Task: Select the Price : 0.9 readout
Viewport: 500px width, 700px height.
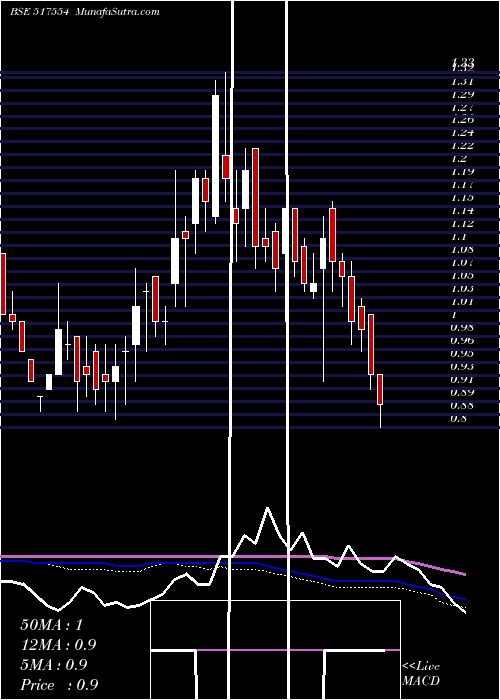Action: (x=59, y=685)
